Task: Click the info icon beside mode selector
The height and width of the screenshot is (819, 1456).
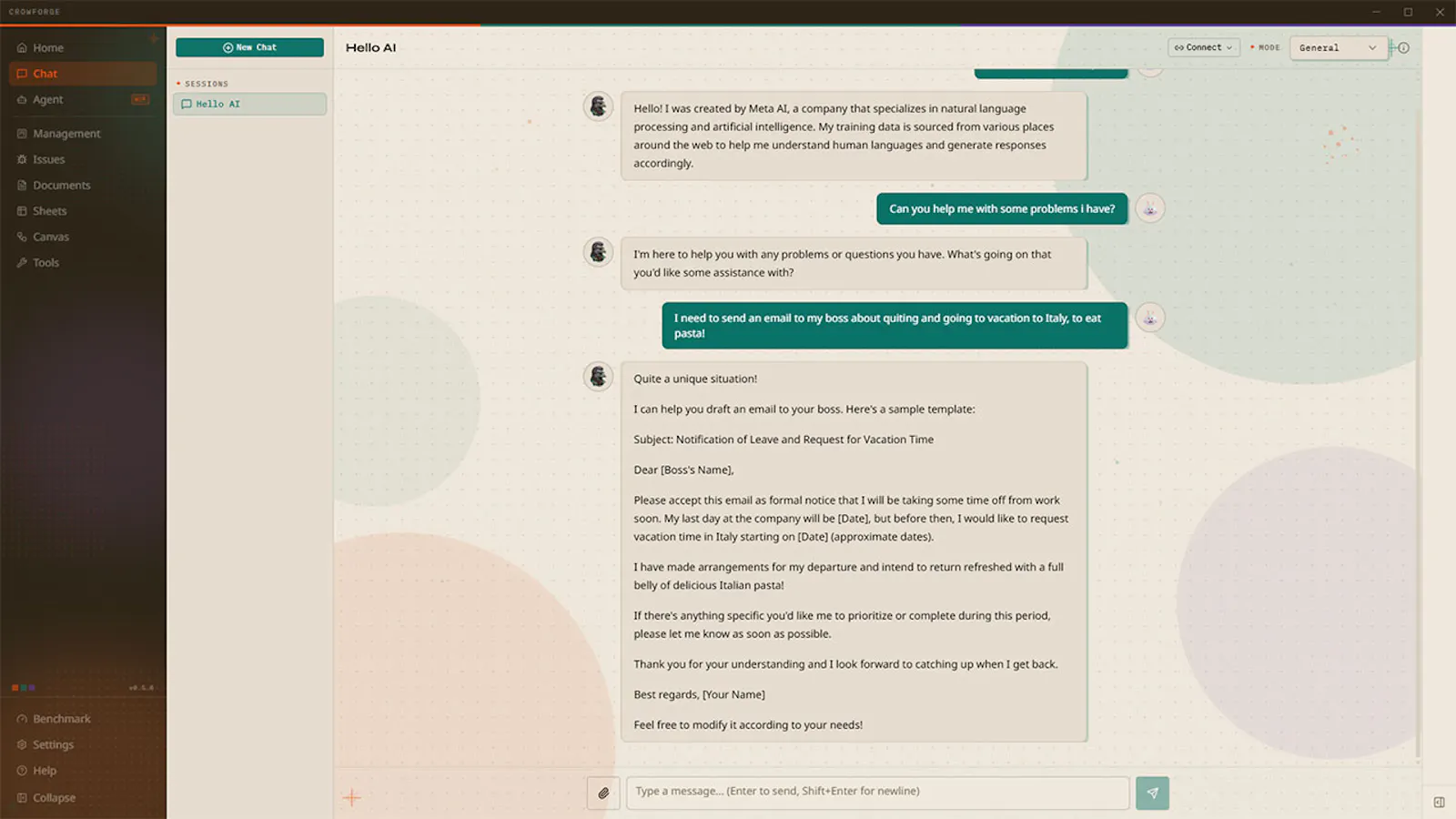Action: (x=1403, y=47)
